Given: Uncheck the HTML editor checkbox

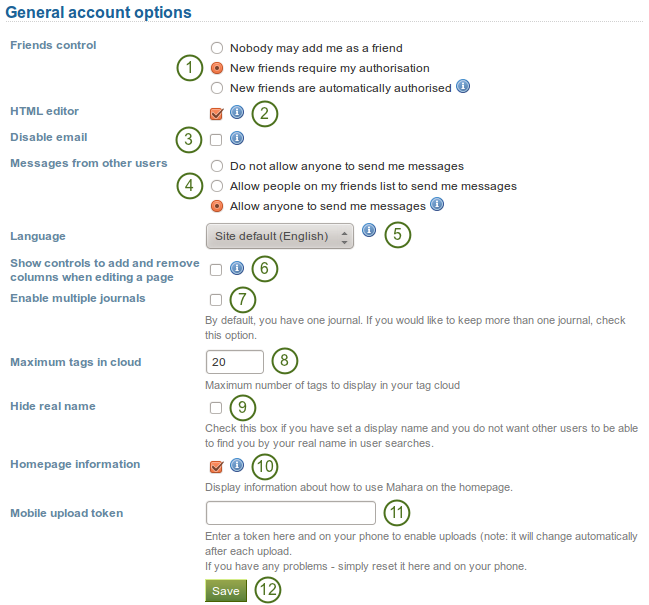Looking at the screenshot, I should (216, 113).
